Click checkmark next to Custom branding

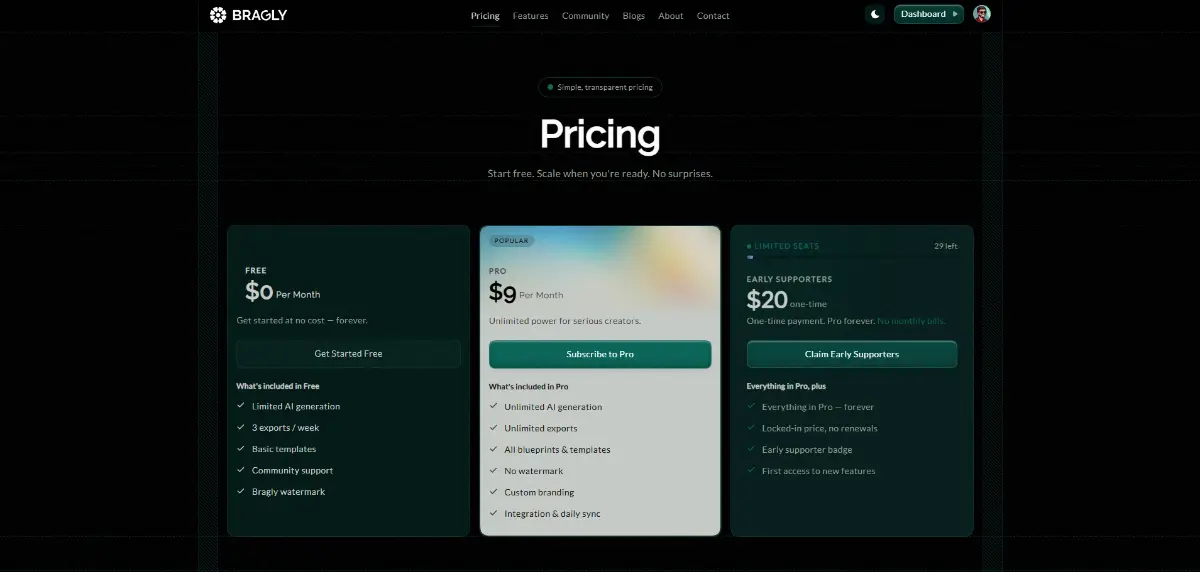(494, 492)
